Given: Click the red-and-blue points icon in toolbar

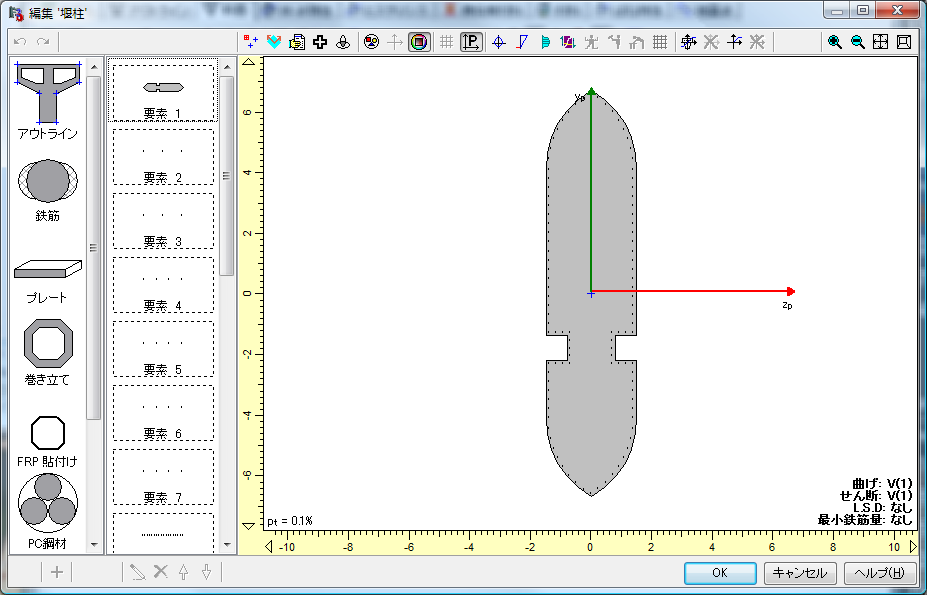Looking at the screenshot, I should 251,42.
